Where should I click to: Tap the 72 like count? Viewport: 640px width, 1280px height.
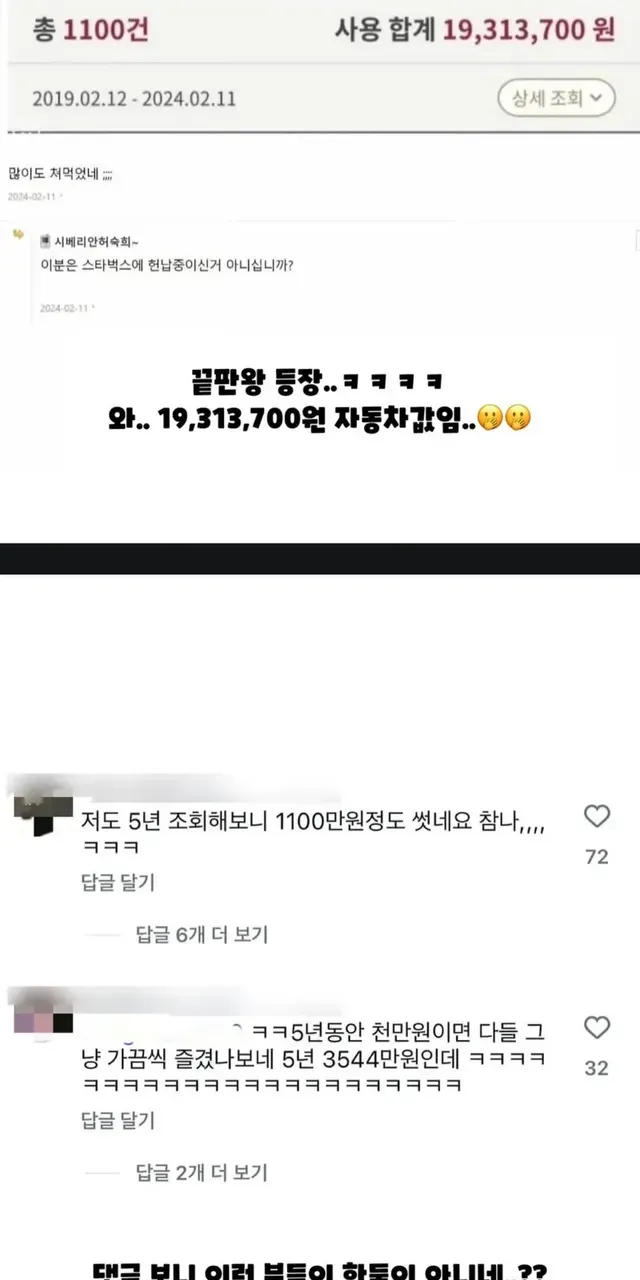pyautogui.click(x=597, y=857)
